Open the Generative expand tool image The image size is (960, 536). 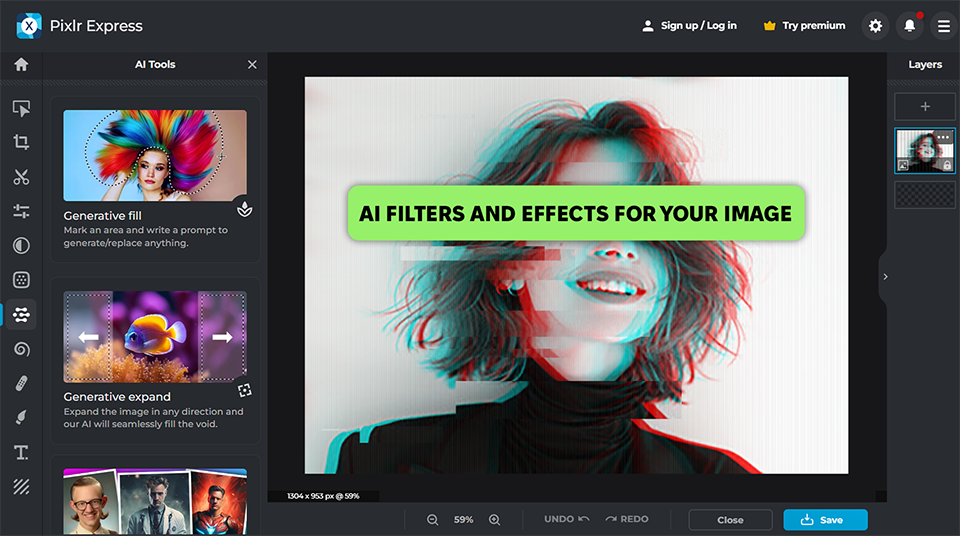click(155, 336)
